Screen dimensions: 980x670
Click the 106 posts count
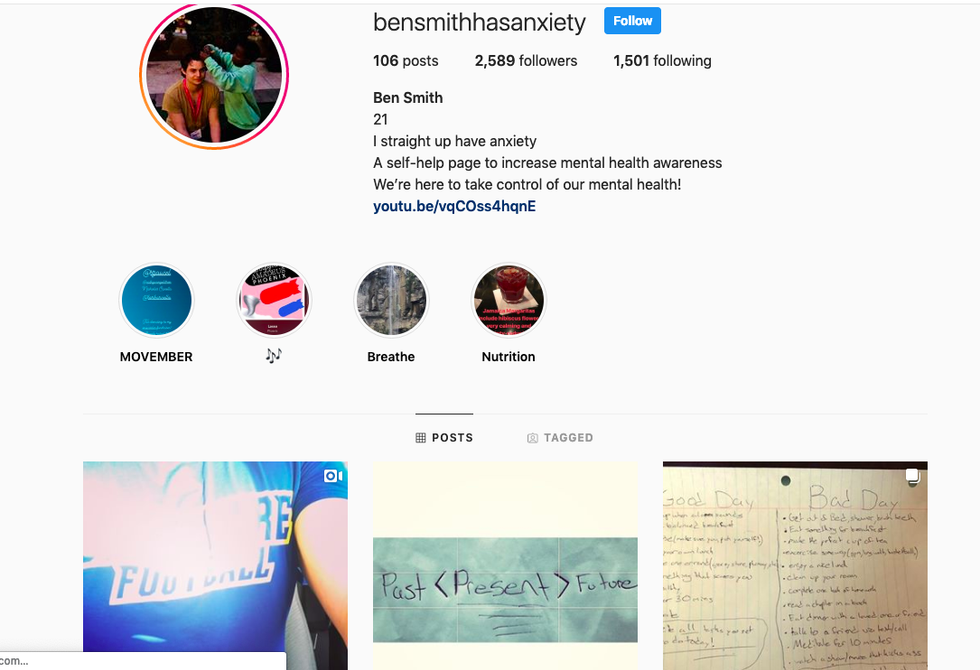point(406,61)
